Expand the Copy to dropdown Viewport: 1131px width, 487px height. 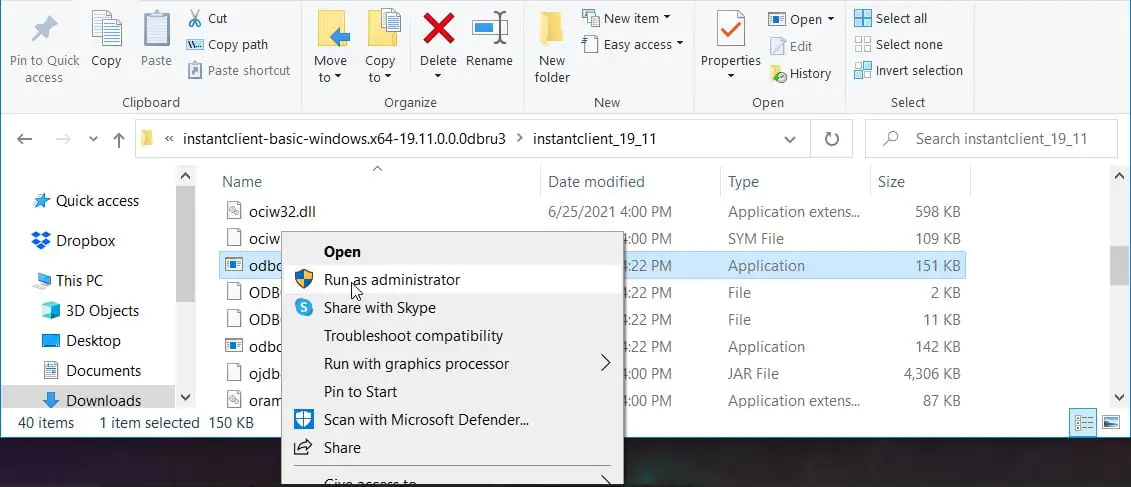click(381, 77)
